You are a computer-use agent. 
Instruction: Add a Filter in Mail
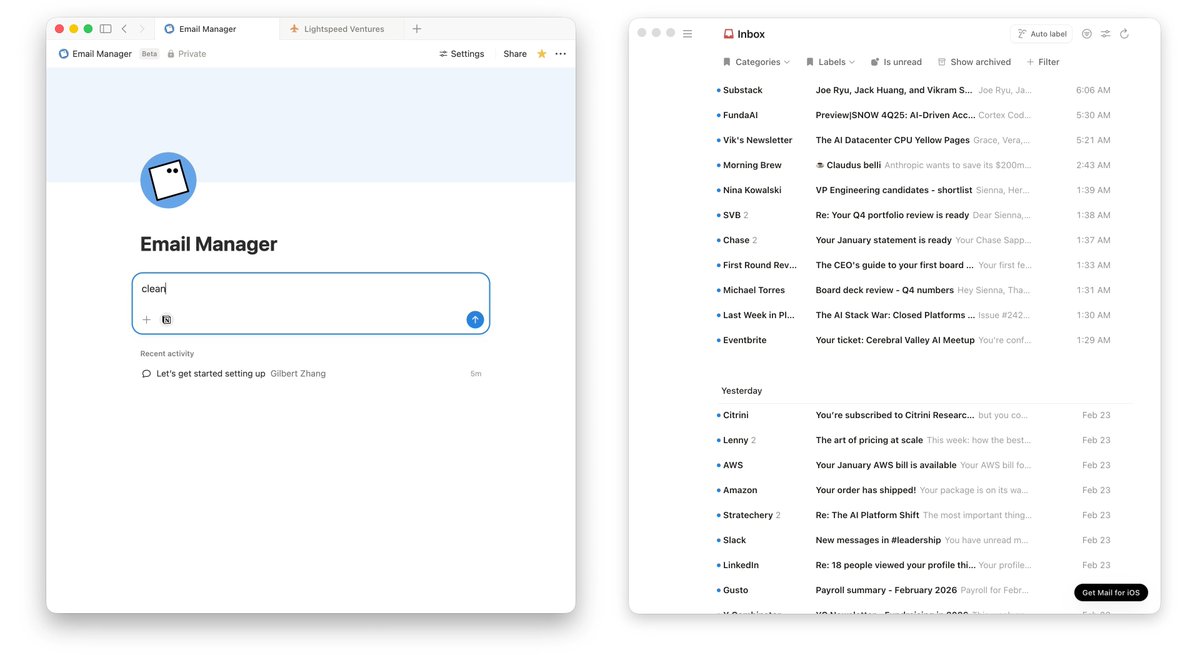pos(1043,62)
